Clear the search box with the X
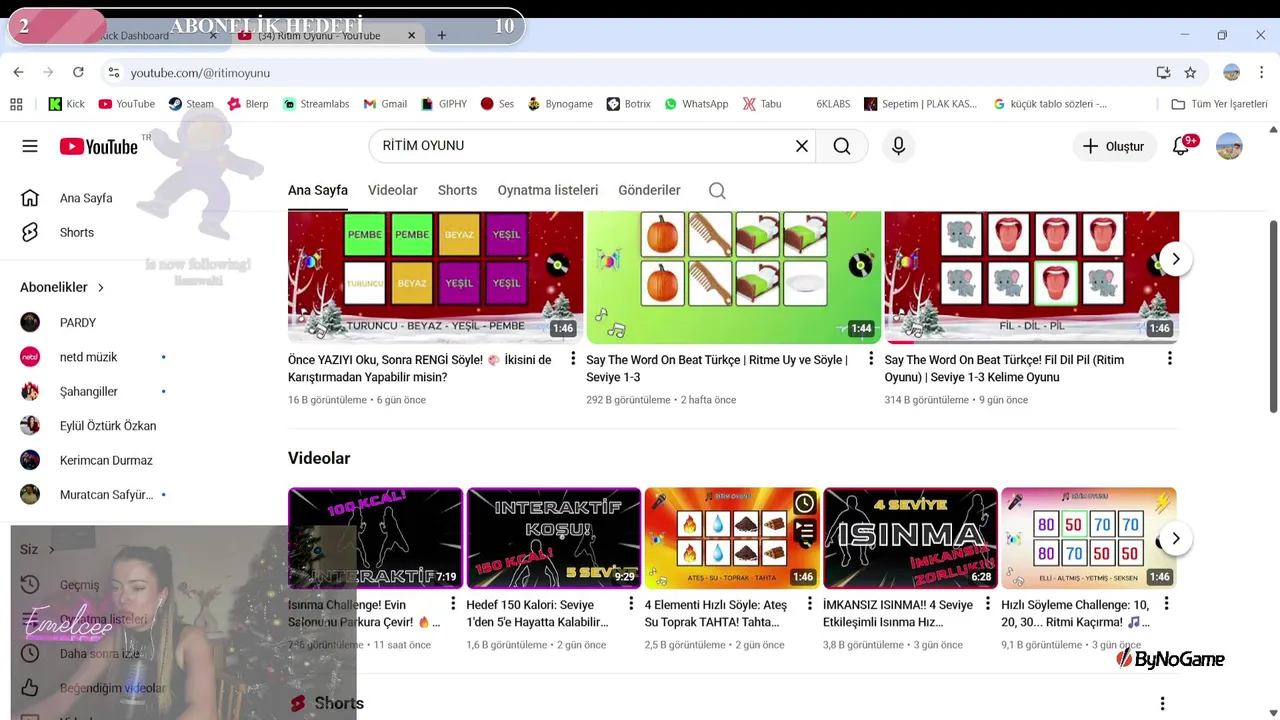 tap(802, 146)
